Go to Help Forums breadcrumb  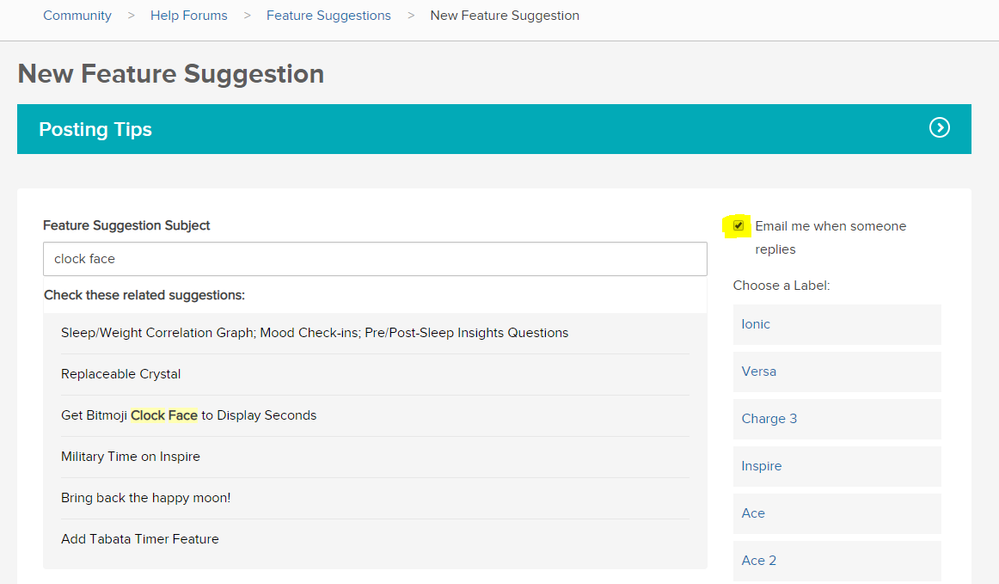[x=188, y=16]
